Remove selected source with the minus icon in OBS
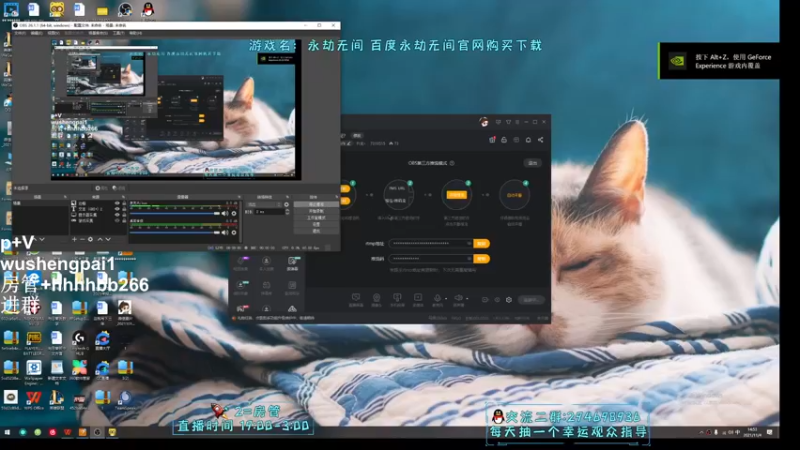This screenshot has width=800, height=450. (82, 239)
